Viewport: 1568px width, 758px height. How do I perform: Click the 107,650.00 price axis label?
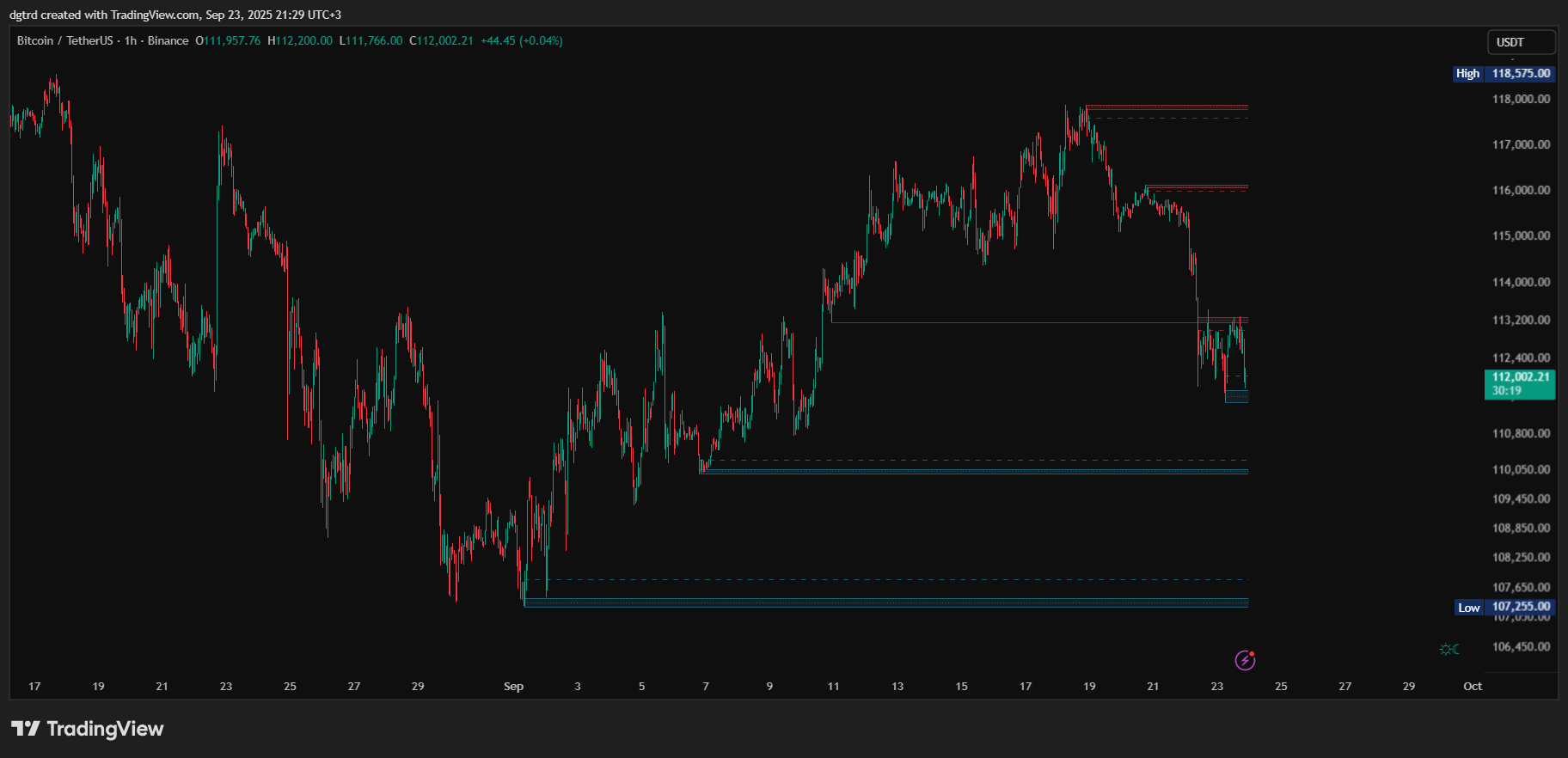pos(1521,587)
